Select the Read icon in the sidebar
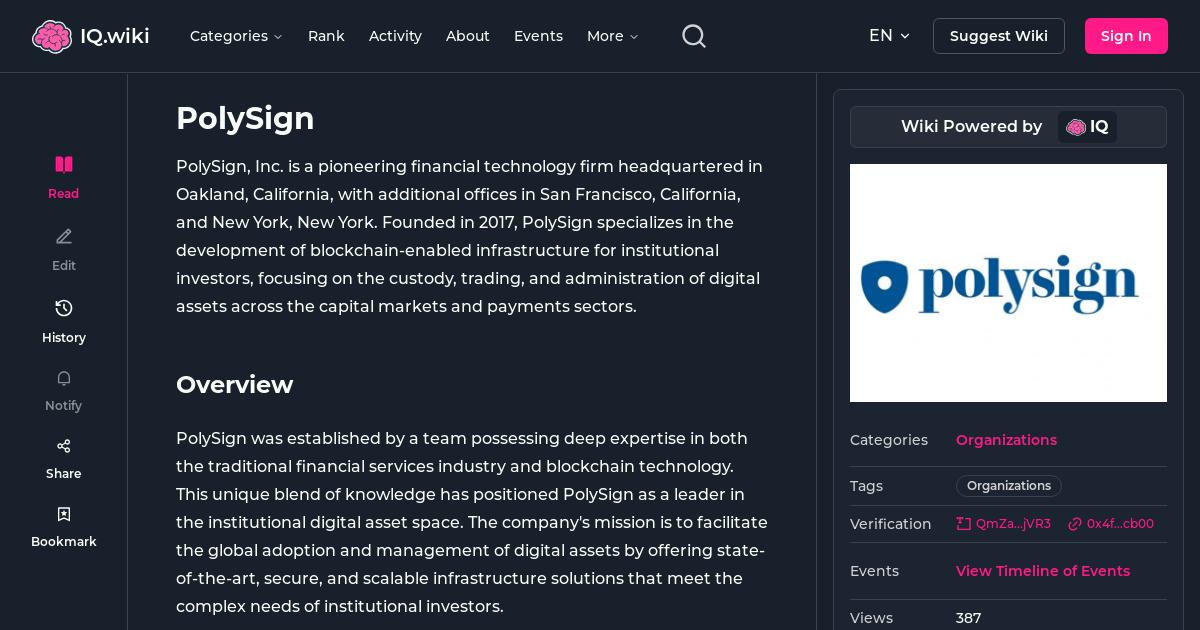The width and height of the screenshot is (1200, 630). coord(63,164)
